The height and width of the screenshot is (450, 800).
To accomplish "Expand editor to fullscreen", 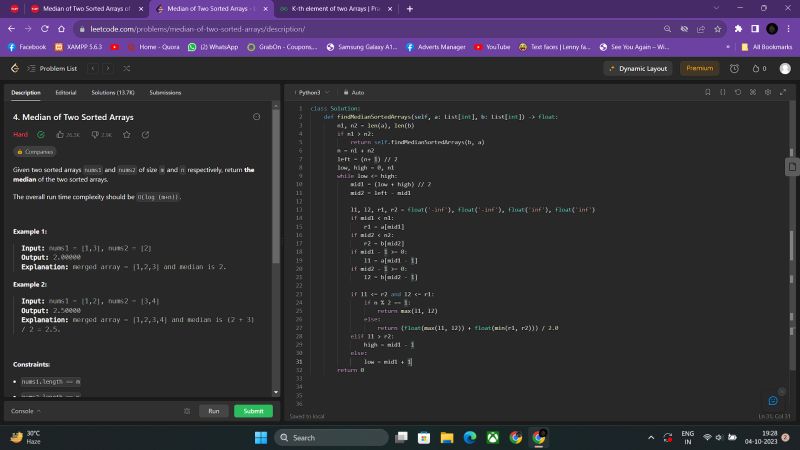I will pos(784,92).
